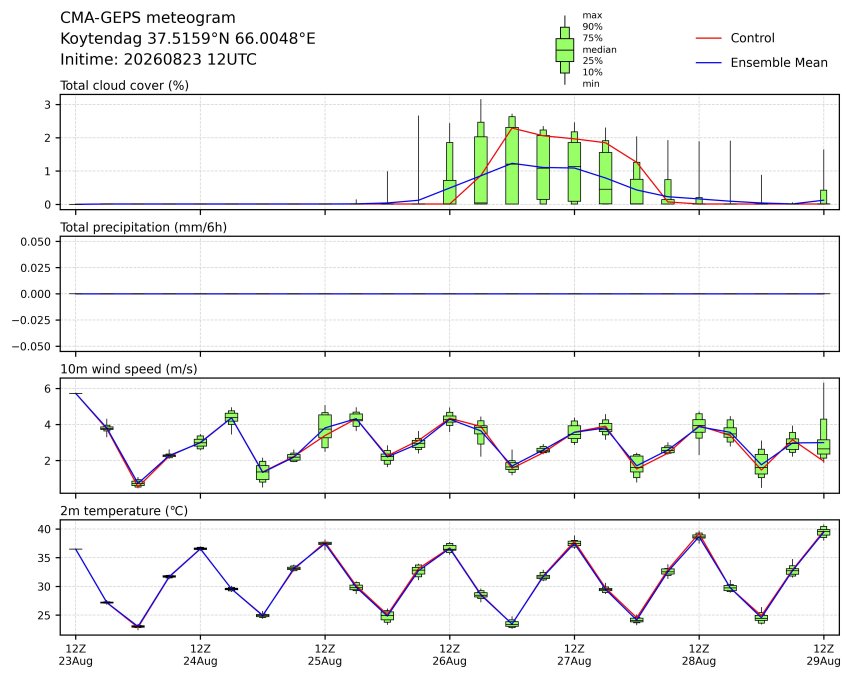Screen dimensions: 852x678
Task: Click the 12Z 28Aug axis tick label
Action: 699,655
